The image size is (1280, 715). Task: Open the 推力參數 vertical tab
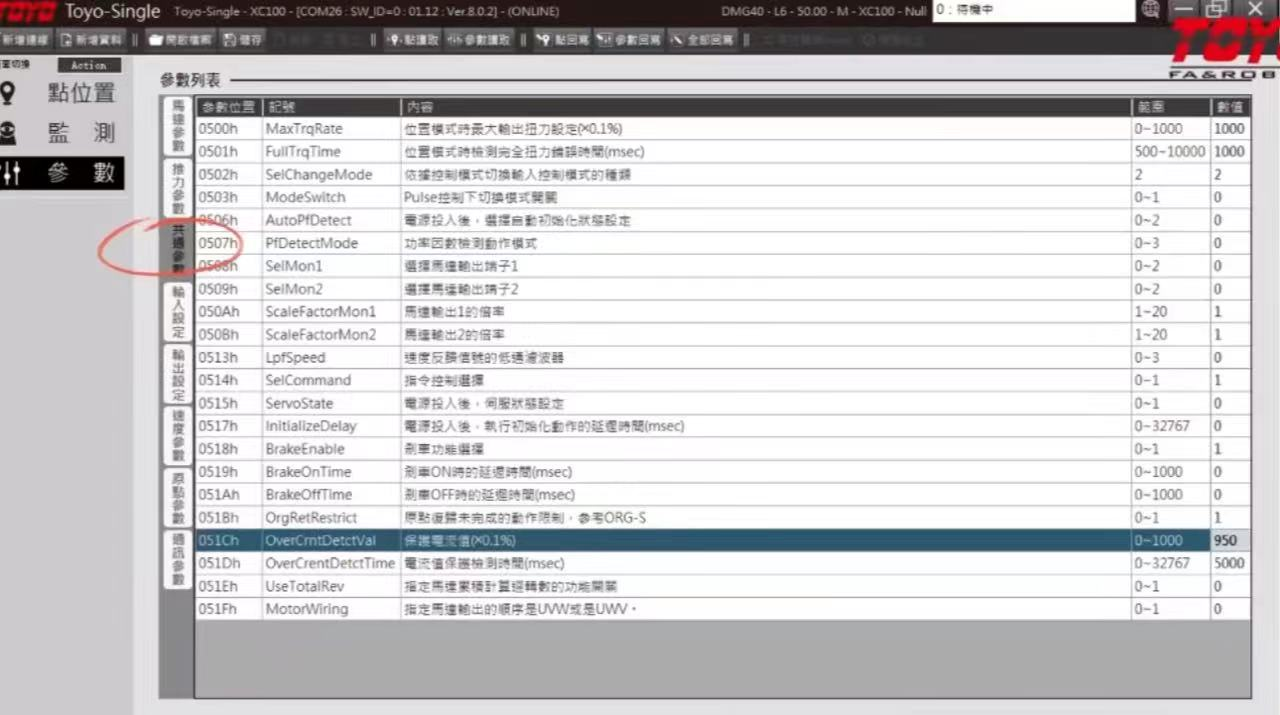177,187
